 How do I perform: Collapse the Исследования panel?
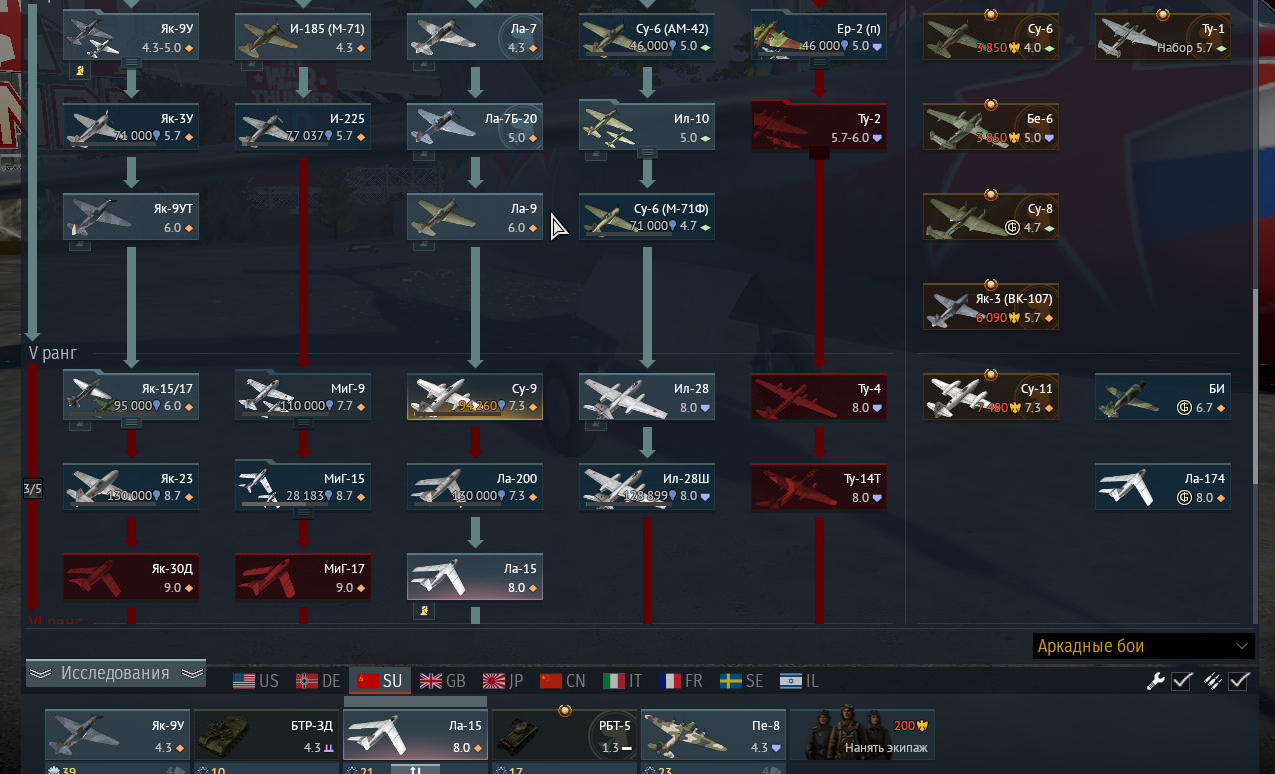click(x=116, y=673)
